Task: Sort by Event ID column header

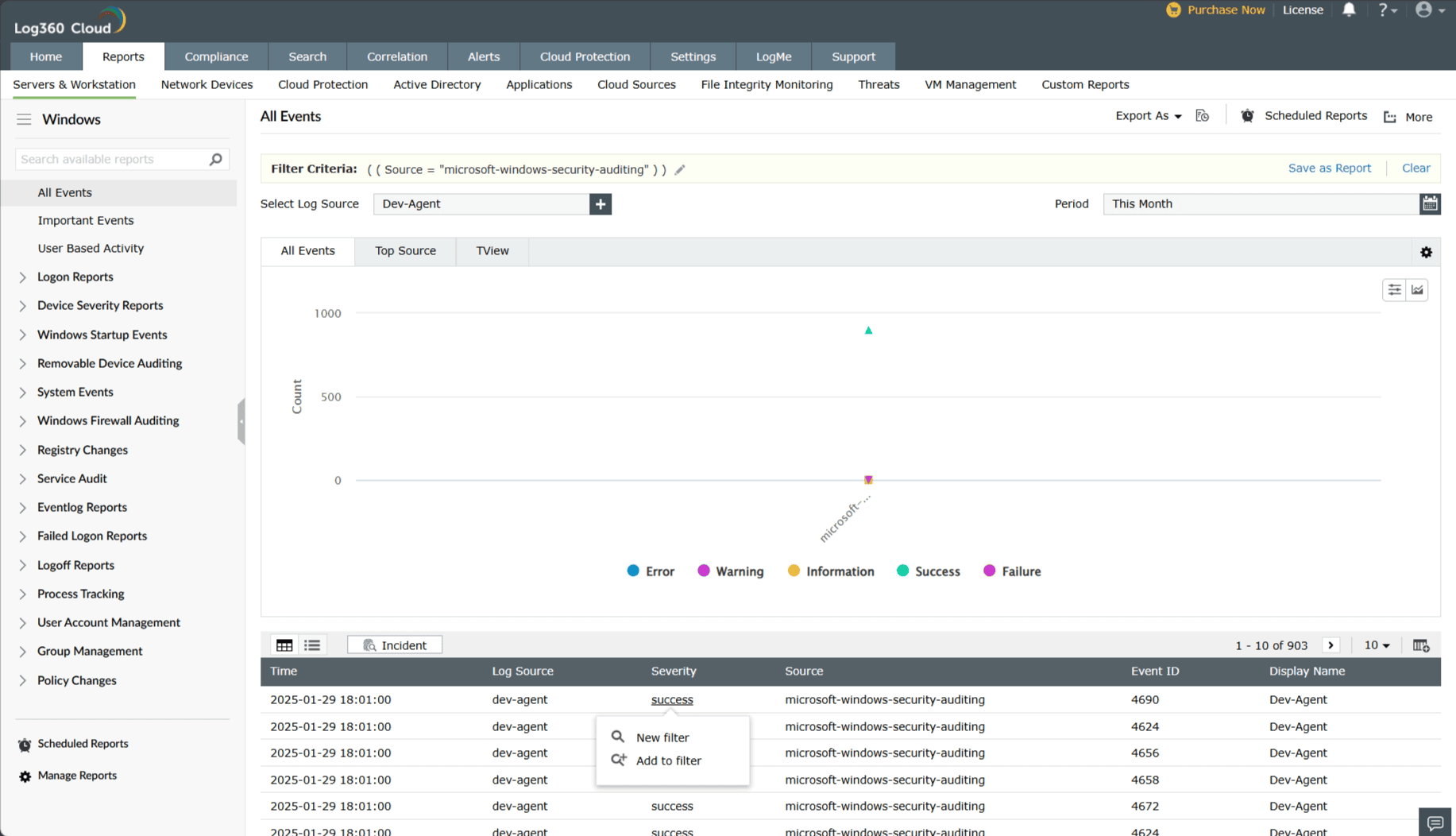Action: click(x=1155, y=672)
